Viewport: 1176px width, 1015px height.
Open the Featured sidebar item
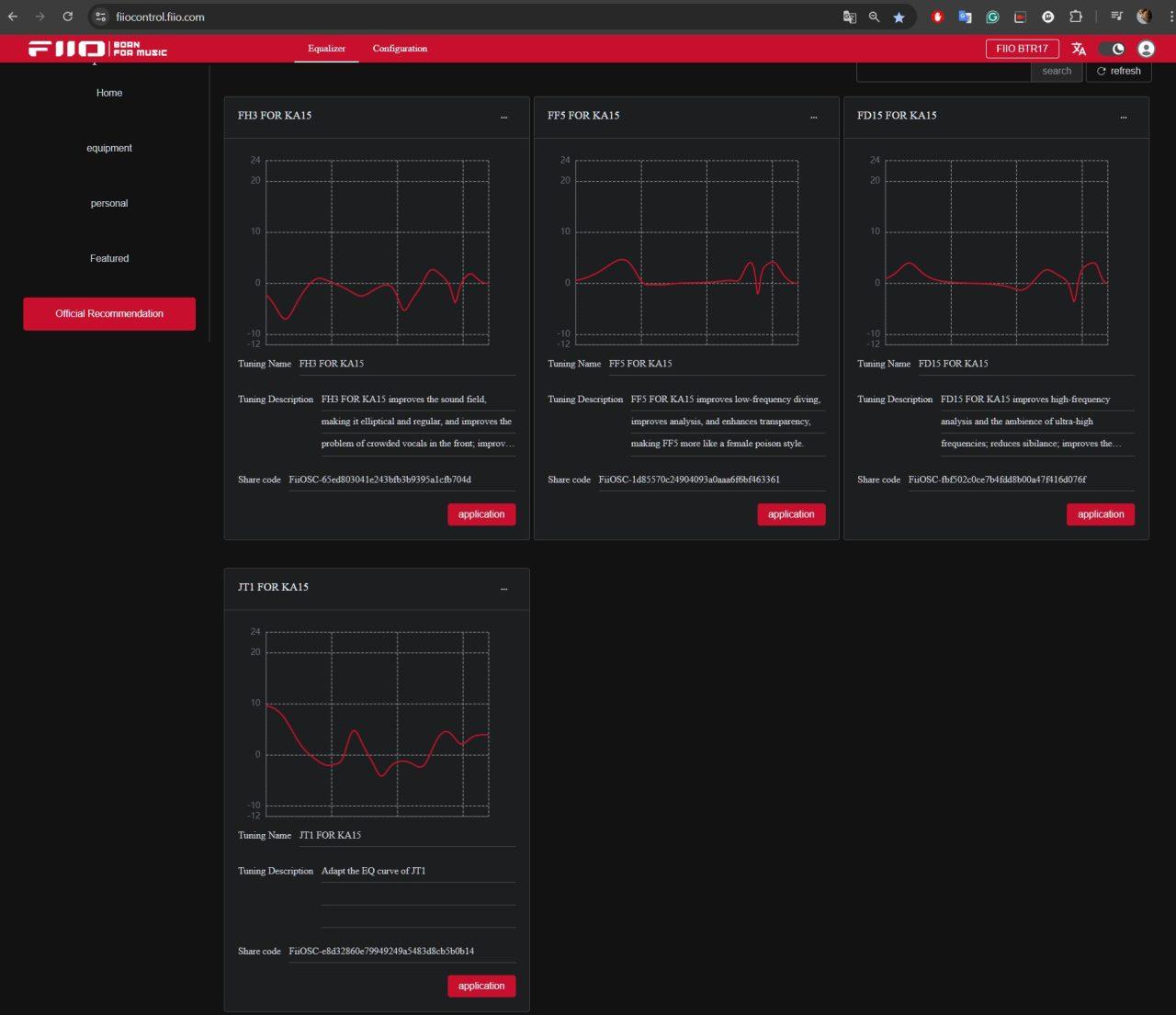(x=109, y=258)
